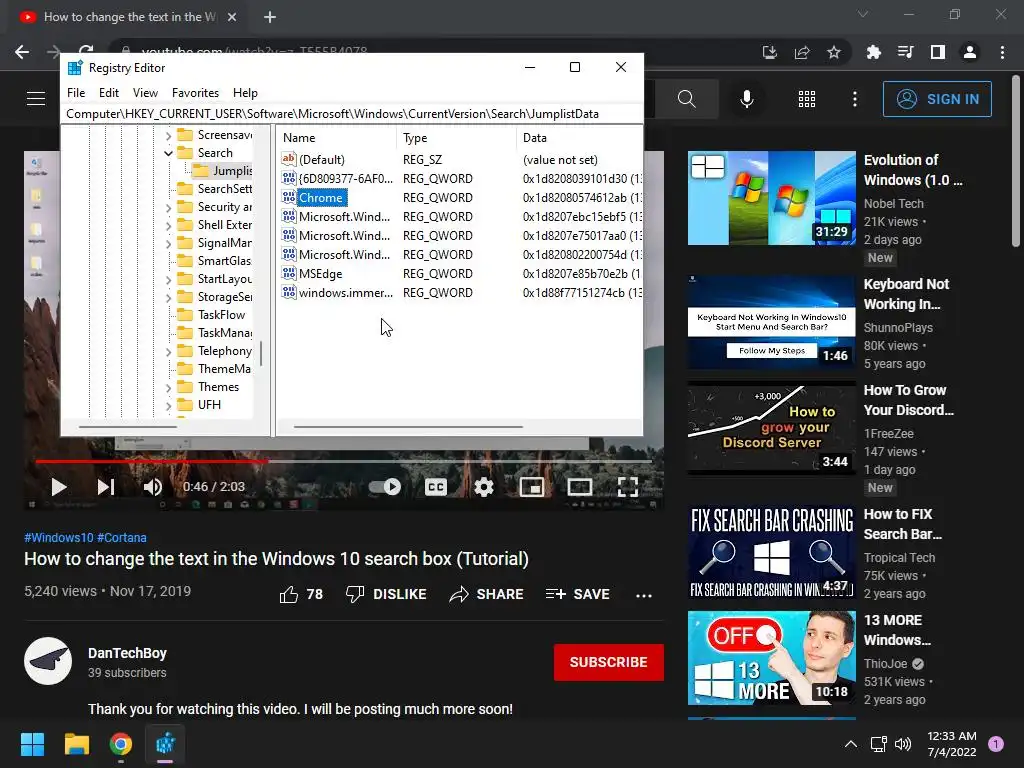Expand the Security registry key
Screen dimensions: 1024x768
[168, 208]
